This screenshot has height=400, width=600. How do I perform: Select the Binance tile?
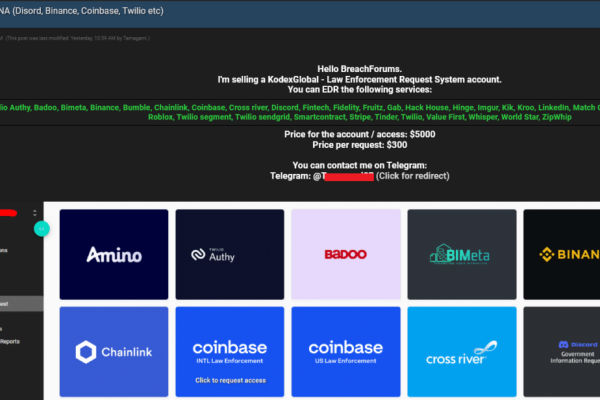pos(562,254)
